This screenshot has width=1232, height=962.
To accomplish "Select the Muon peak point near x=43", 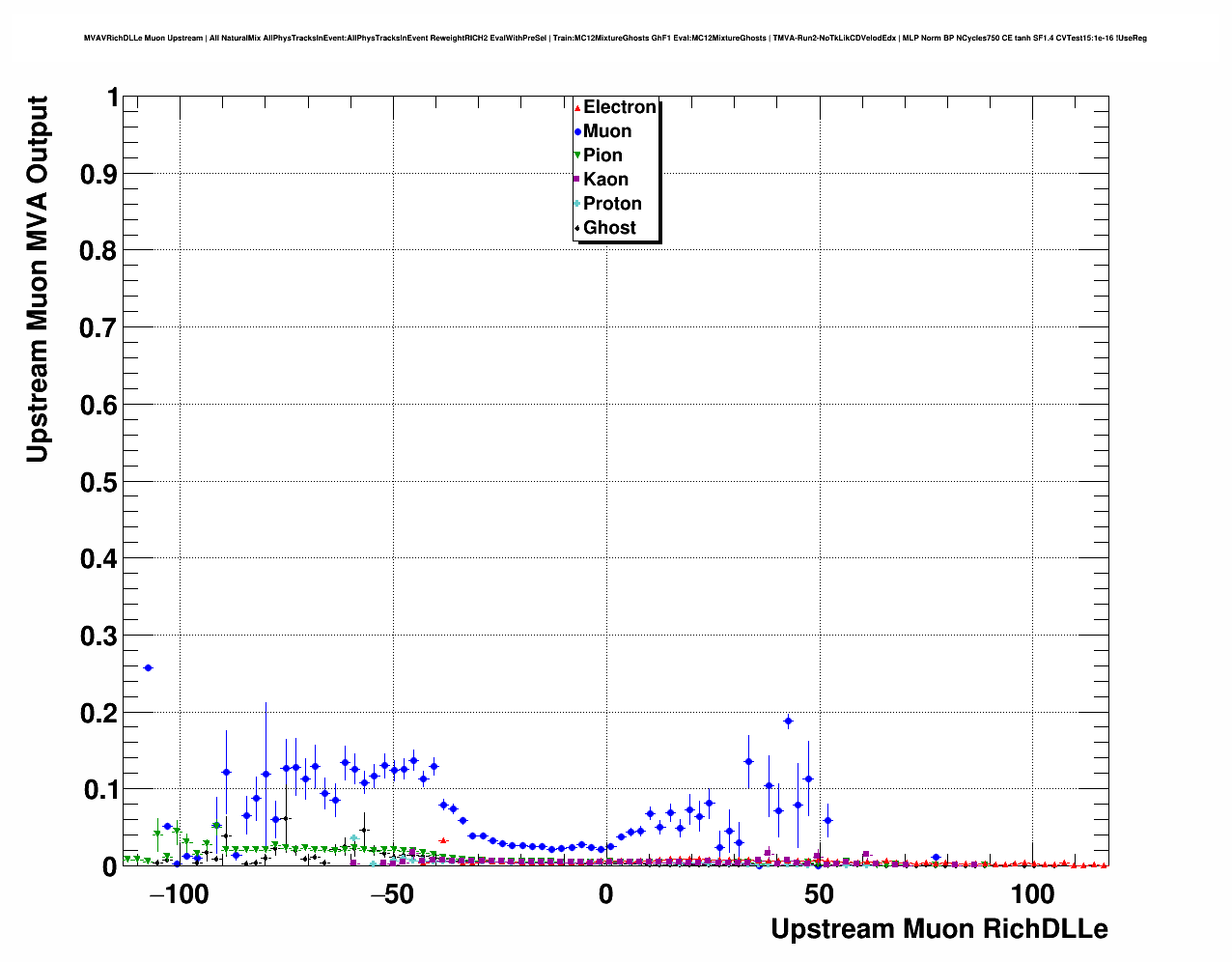I will [788, 721].
